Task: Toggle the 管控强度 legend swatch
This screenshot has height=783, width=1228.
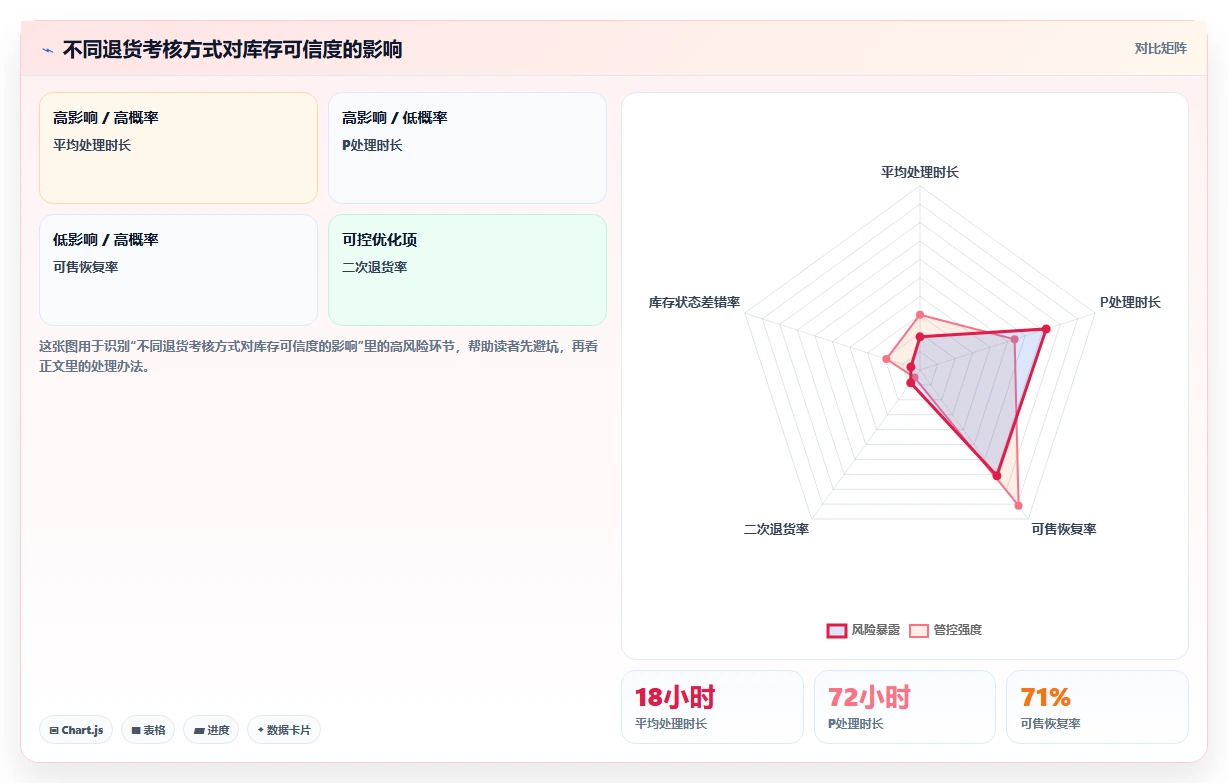Action: 919,630
